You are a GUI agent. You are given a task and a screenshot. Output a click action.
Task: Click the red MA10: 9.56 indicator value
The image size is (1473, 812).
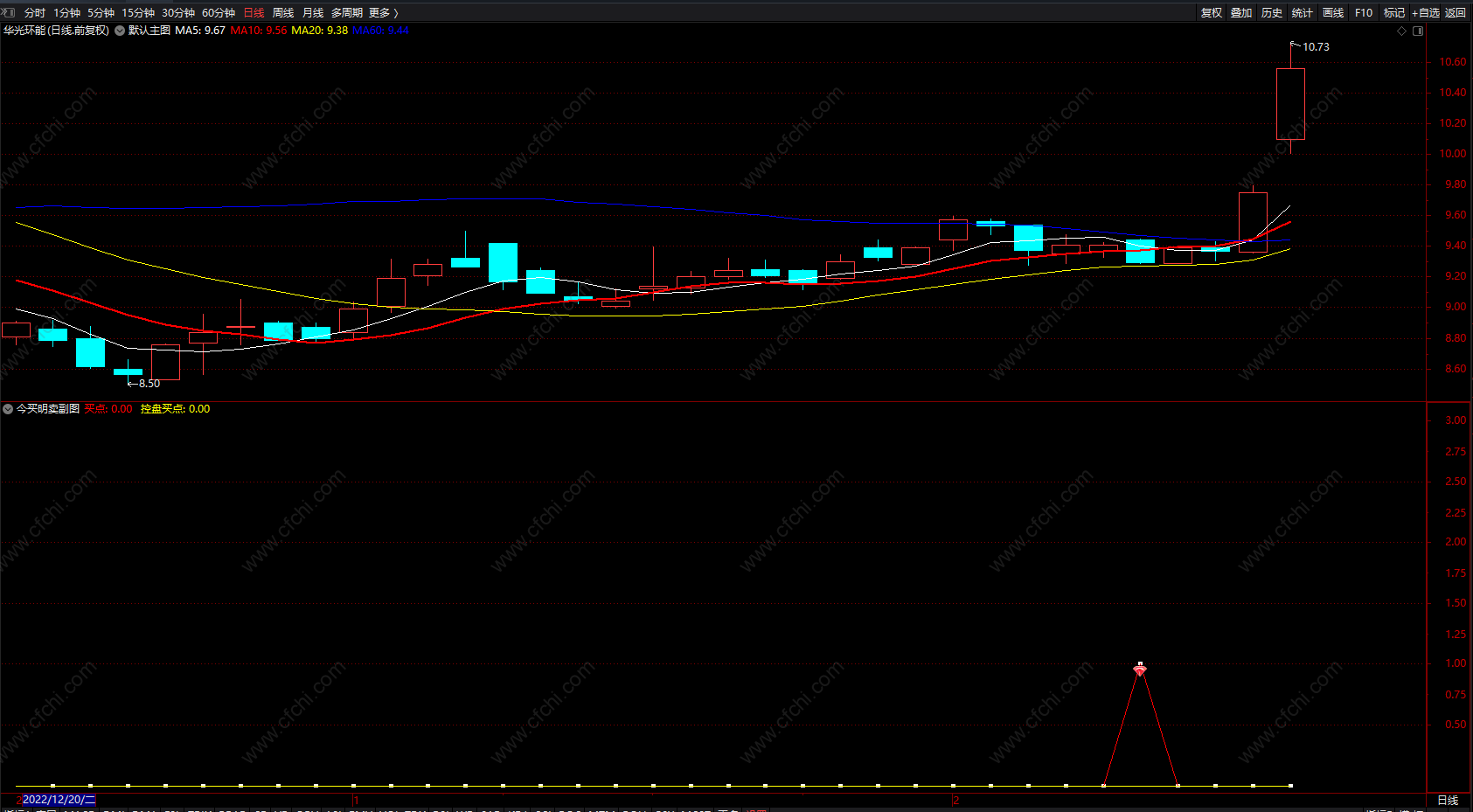(x=259, y=31)
